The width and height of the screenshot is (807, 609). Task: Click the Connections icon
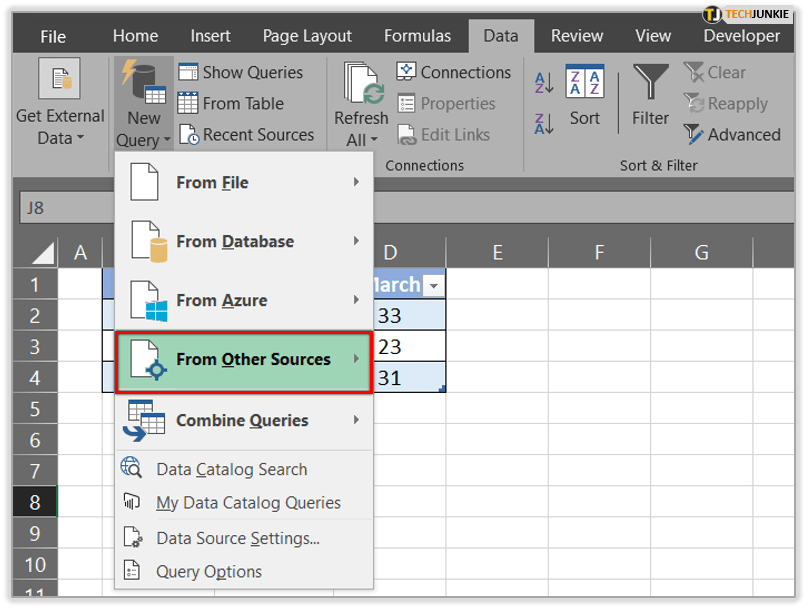[x=406, y=72]
